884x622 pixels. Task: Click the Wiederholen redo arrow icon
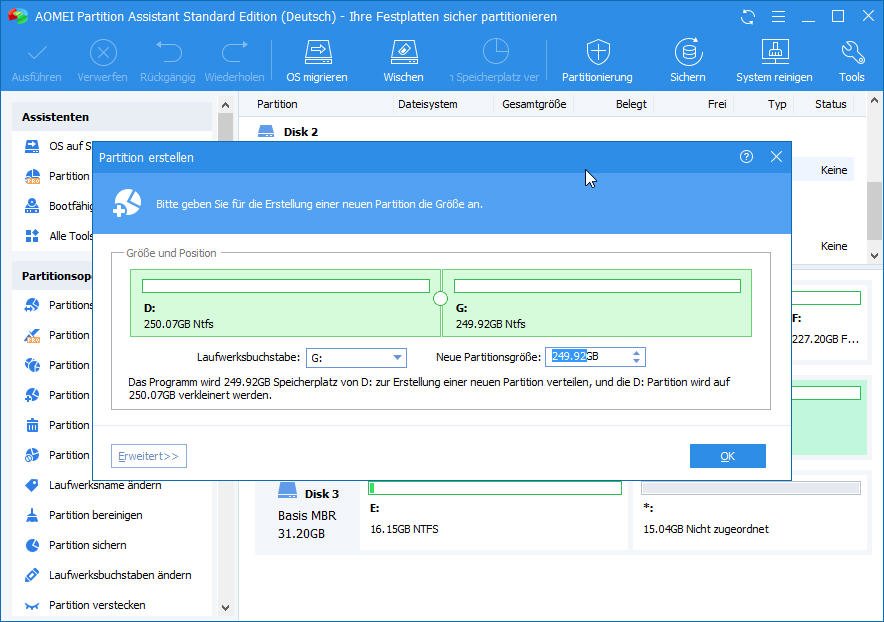(x=234, y=52)
